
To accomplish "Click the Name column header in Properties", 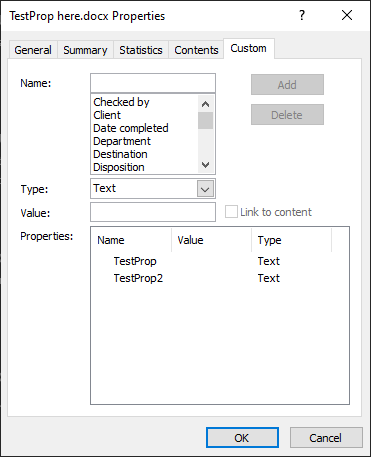I will (131, 240).
